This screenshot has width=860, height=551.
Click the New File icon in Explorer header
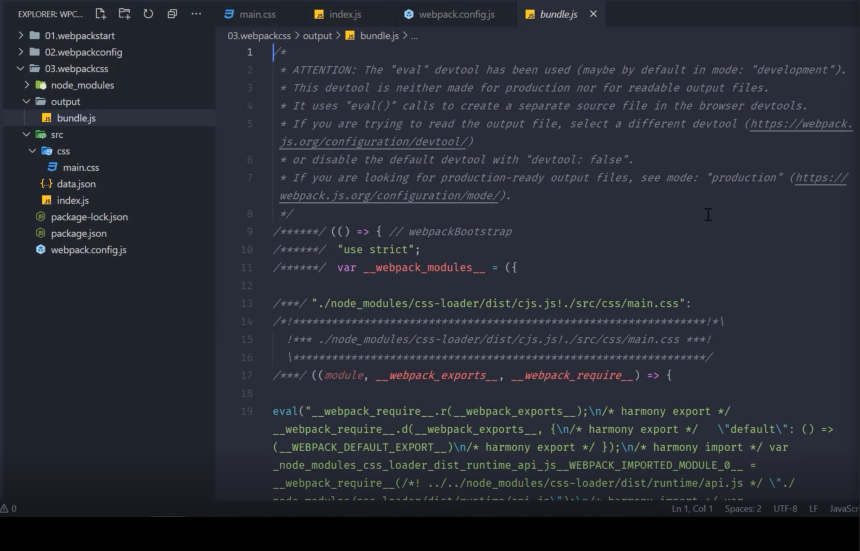100,14
